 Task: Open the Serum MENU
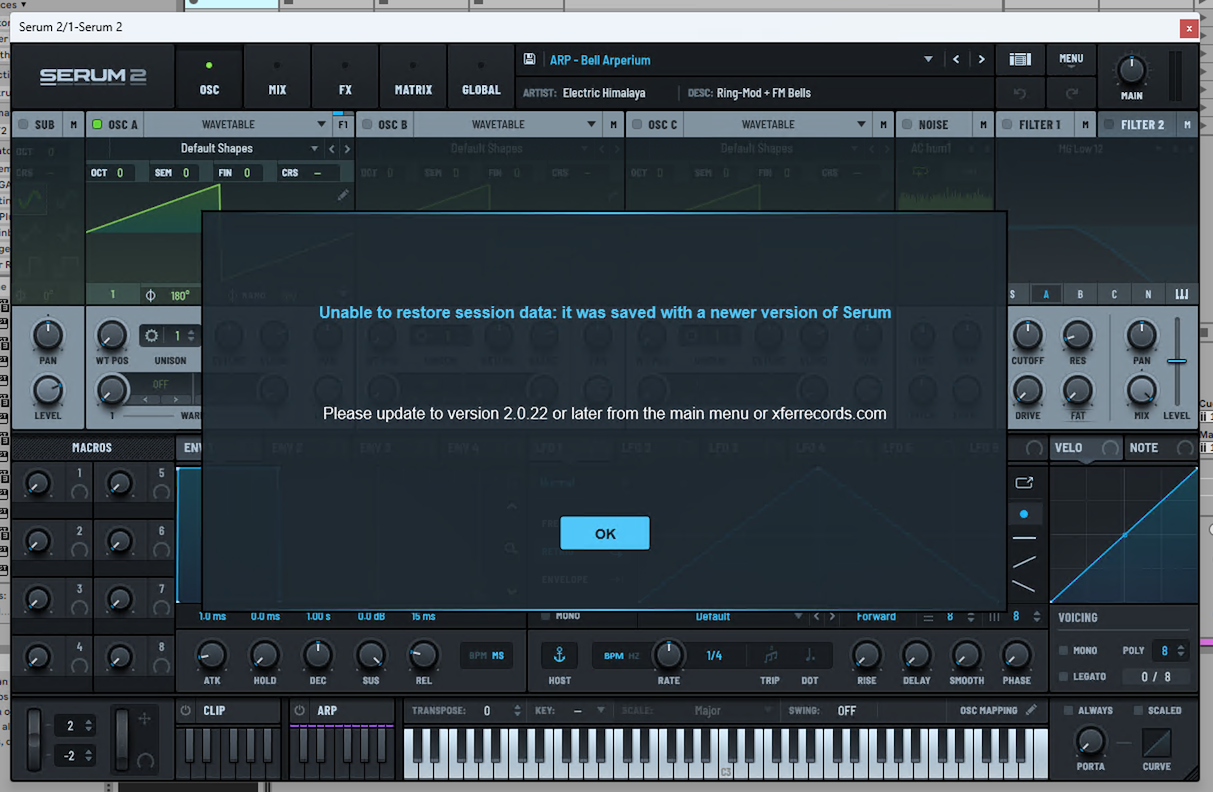point(1071,59)
